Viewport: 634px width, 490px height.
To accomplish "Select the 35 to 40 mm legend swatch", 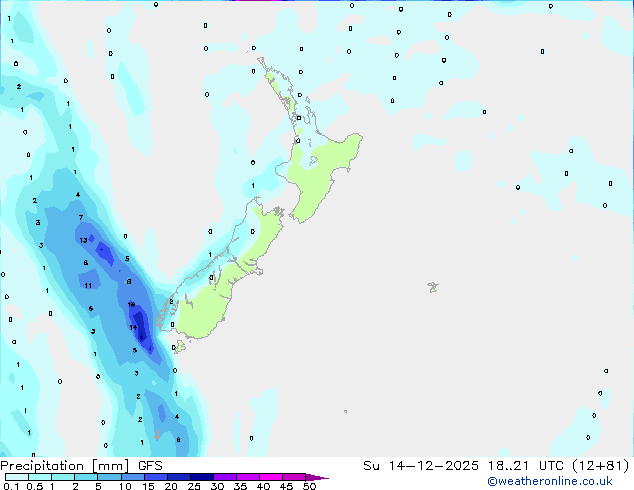I will 247,477.
